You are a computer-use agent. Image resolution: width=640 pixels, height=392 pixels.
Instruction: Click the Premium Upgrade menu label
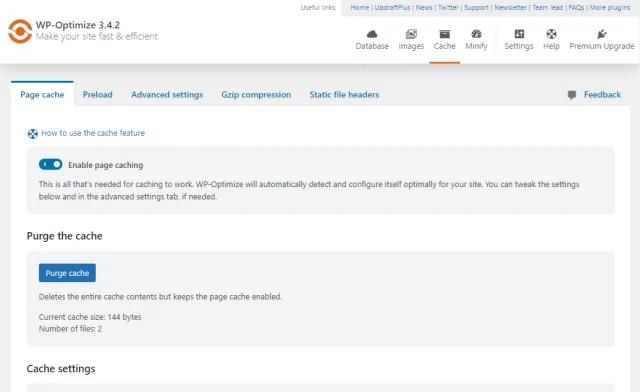pyautogui.click(x=602, y=46)
